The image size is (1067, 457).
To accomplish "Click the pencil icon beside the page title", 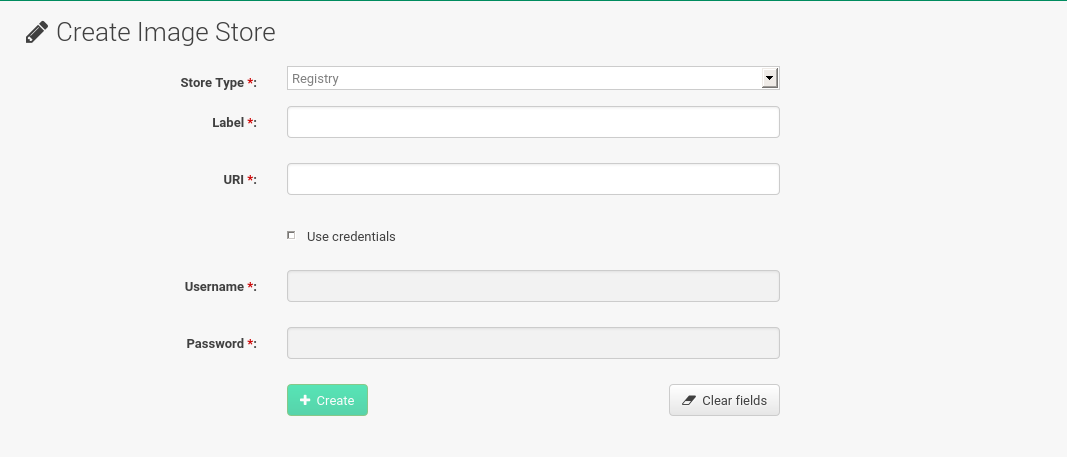I will click(36, 33).
